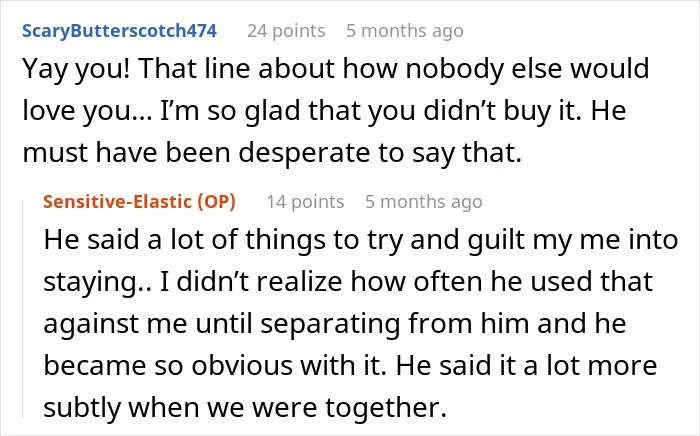
Task: Collapse the reply using the vertical thread line
Action: pos(23,309)
